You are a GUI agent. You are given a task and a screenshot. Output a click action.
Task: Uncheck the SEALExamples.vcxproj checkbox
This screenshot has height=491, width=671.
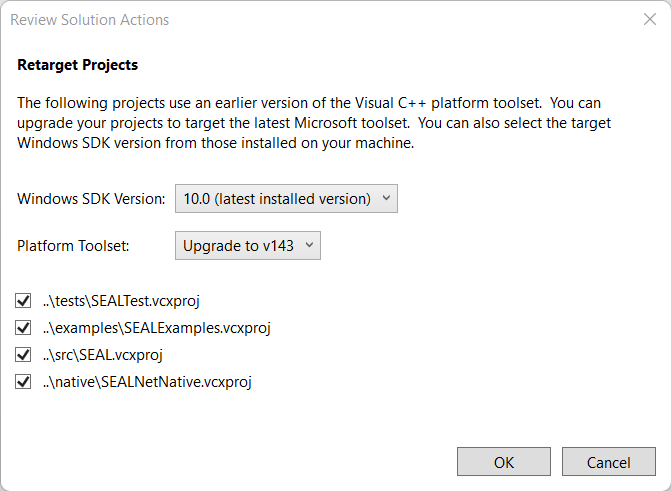pyautogui.click(x=23, y=327)
